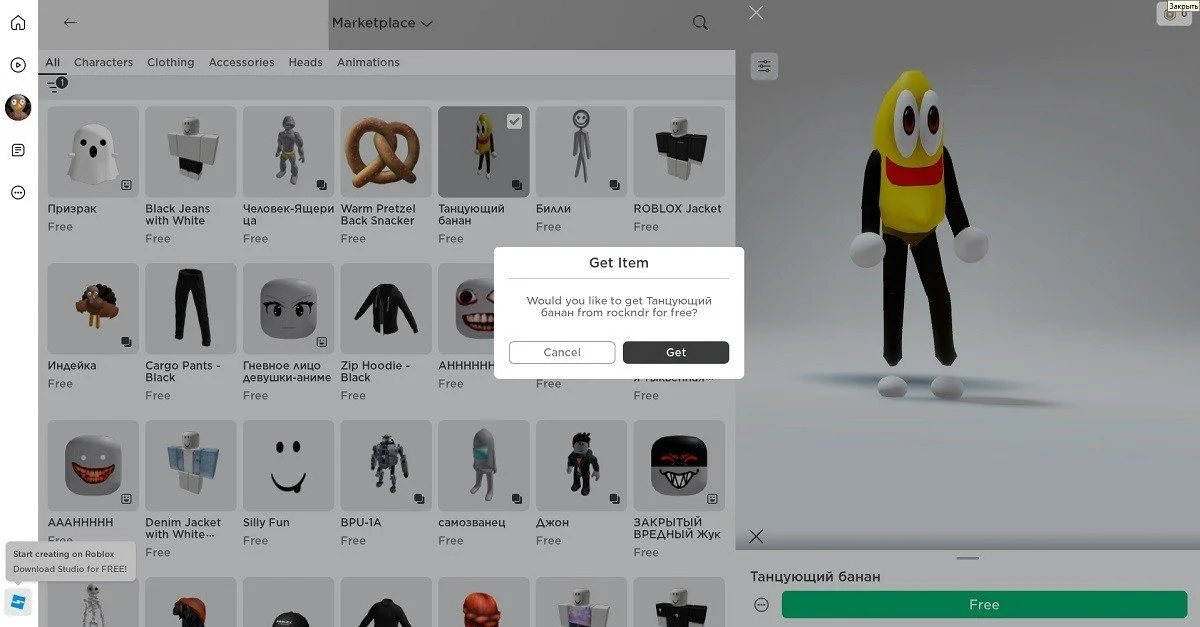Image resolution: width=1200 pixels, height=627 pixels.
Task: Open the Discover play icon in the sidebar
Action: pyautogui.click(x=18, y=65)
